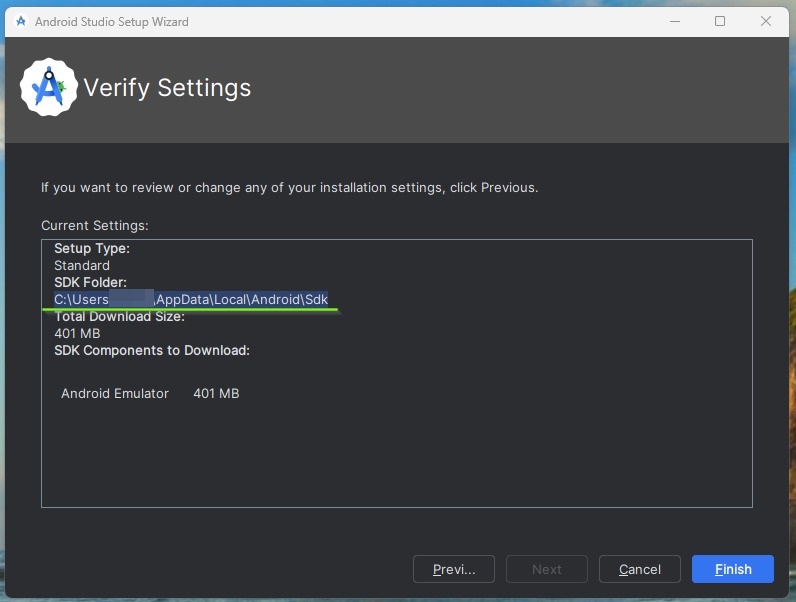Click the Cancel button
This screenshot has width=796, height=602.
[640, 569]
